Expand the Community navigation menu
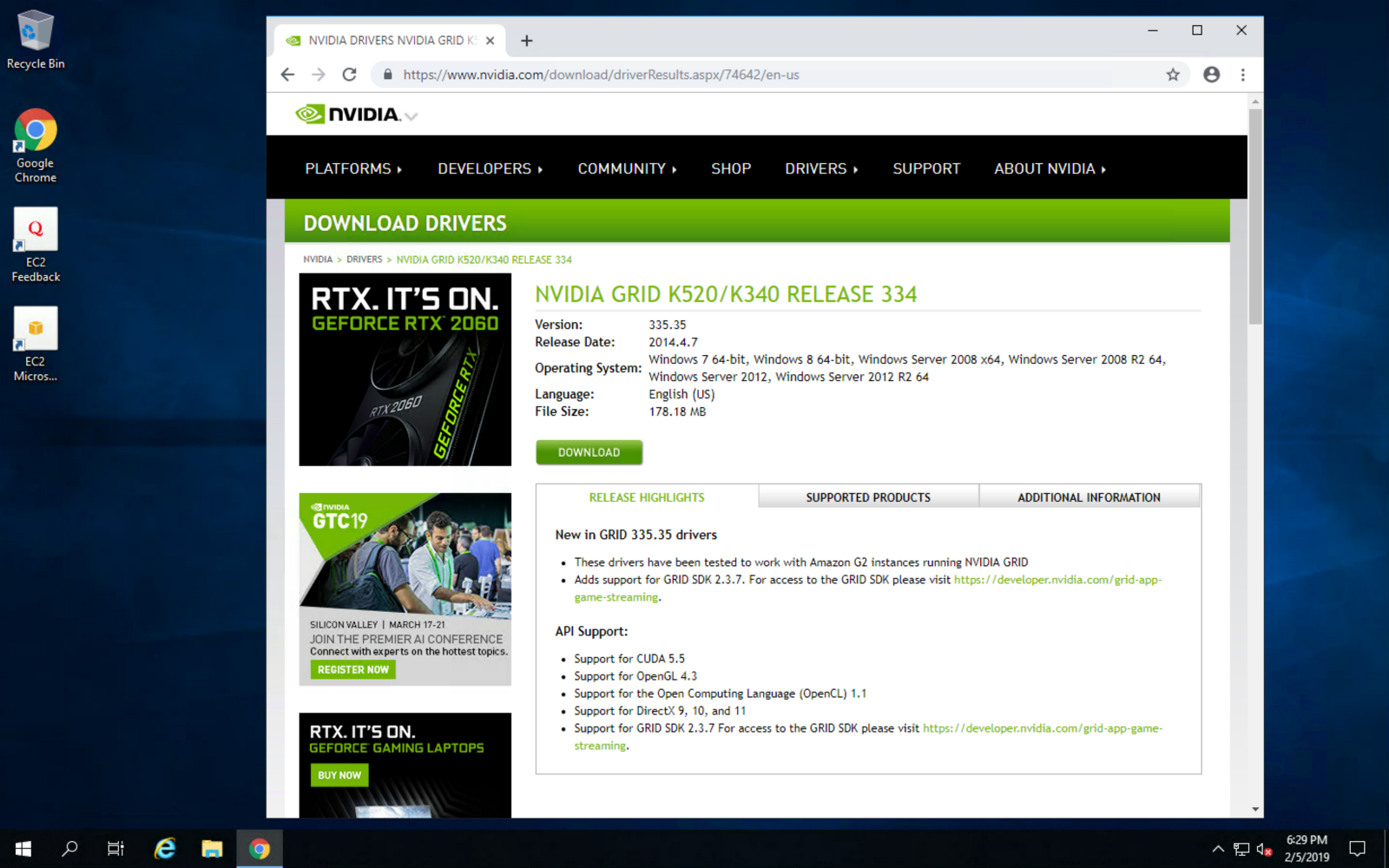The width and height of the screenshot is (1389, 868). pyautogui.click(x=627, y=168)
